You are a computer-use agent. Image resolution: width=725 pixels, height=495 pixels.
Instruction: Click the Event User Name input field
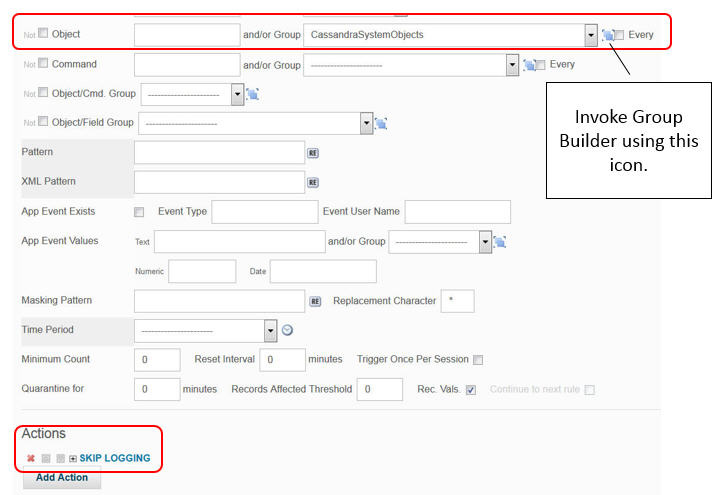point(458,212)
